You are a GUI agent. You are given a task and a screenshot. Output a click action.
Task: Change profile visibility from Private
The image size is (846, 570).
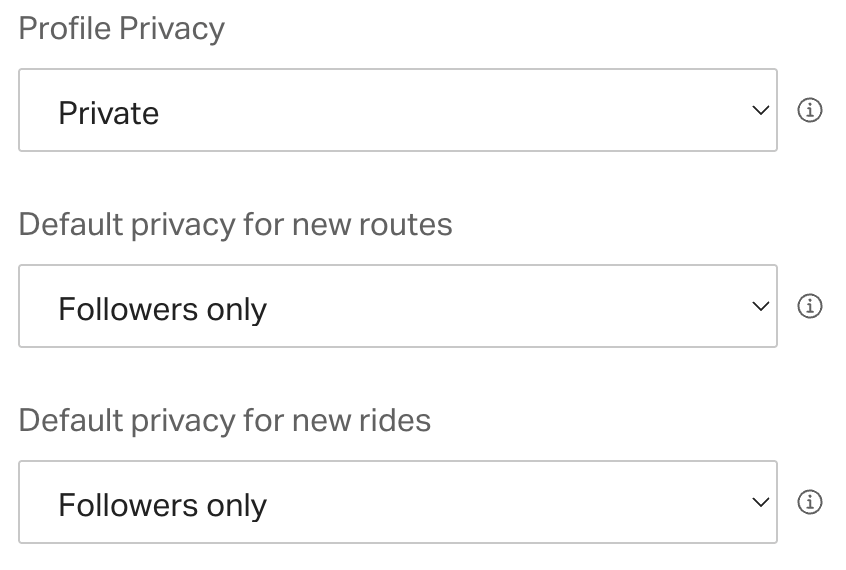pyautogui.click(x=398, y=110)
